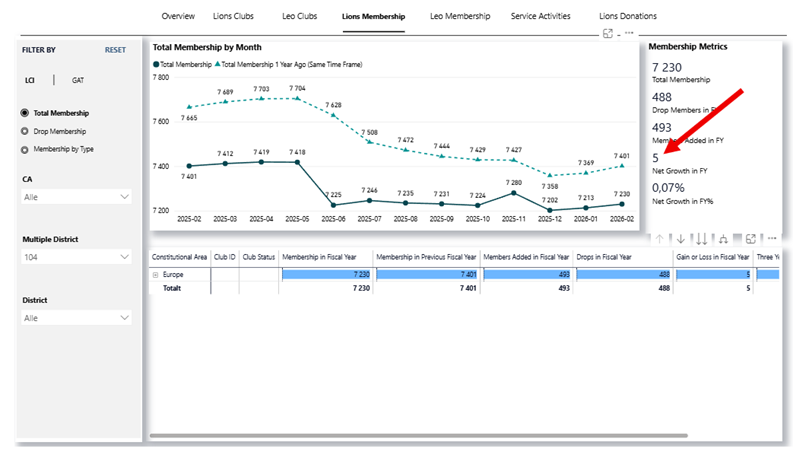
Task: Open the CA dropdown
Action: coord(77,198)
